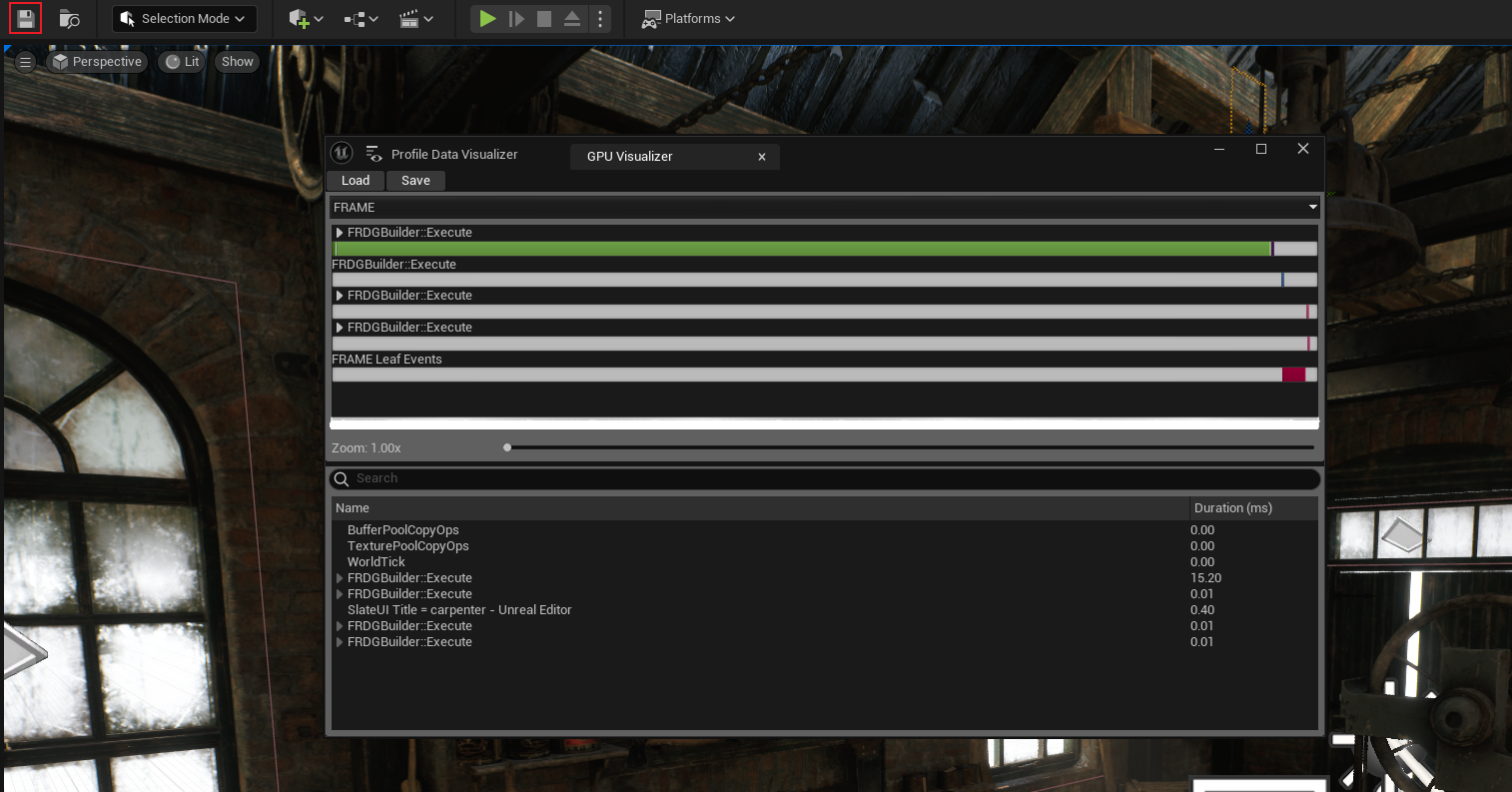Click the Unreal Engine logo in Profile window

click(x=342, y=153)
